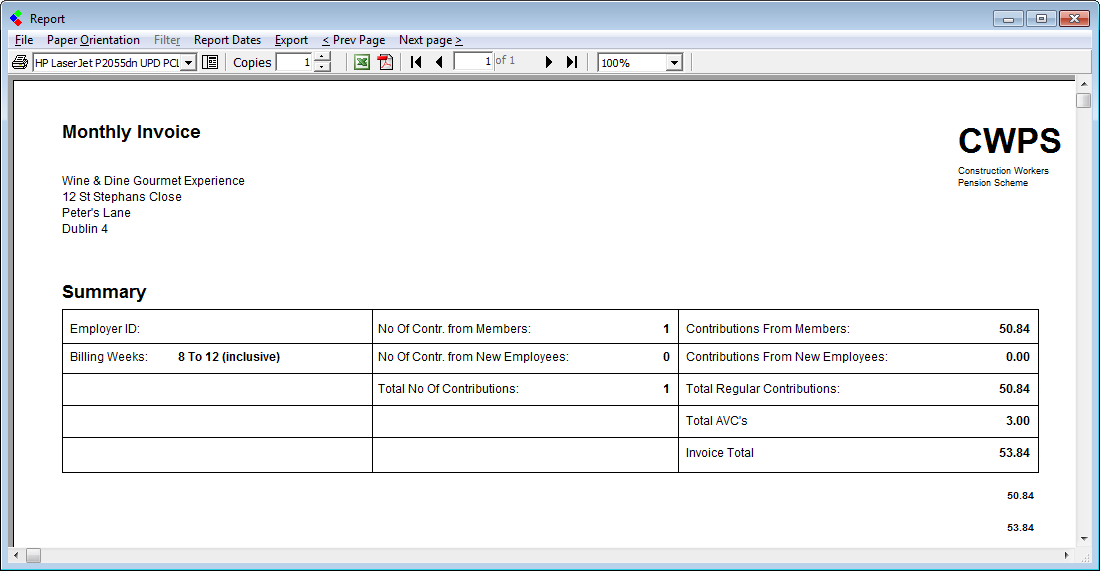
Task: Open the 100% zoom level dropdown
Action: coord(674,63)
